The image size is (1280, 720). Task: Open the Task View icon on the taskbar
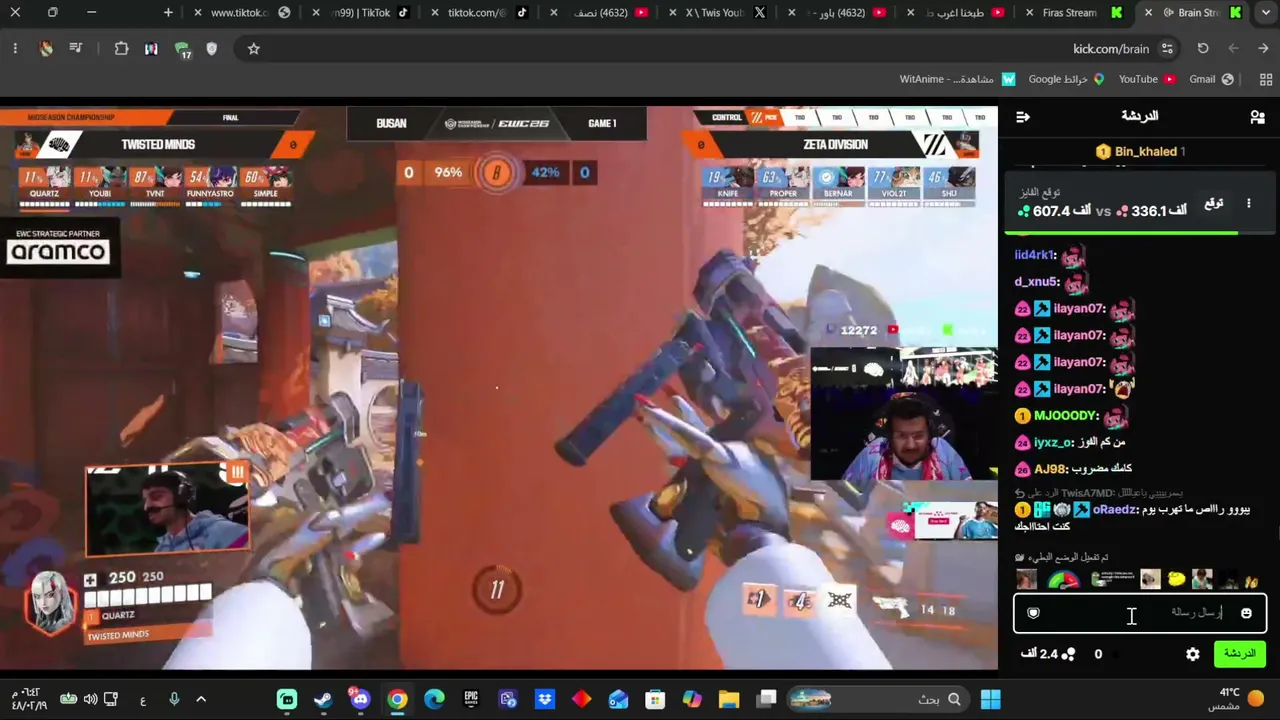tap(767, 699)
